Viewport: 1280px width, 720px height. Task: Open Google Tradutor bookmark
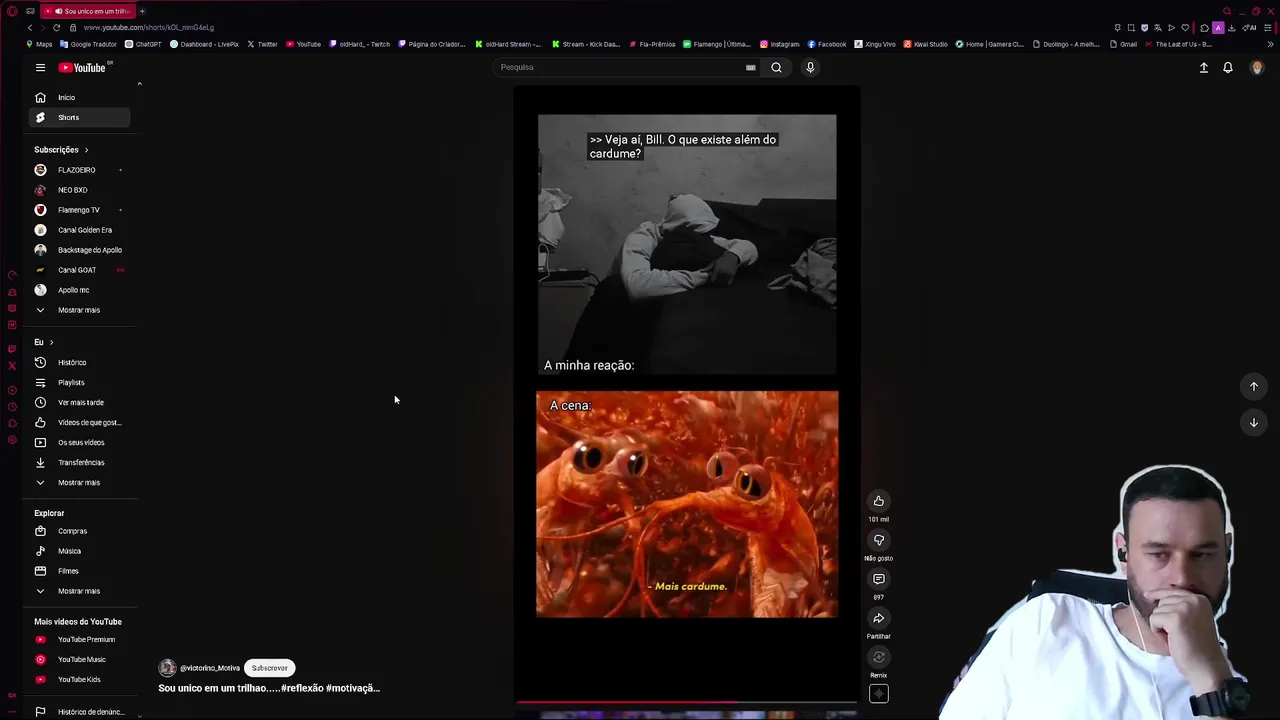(88, 44)
